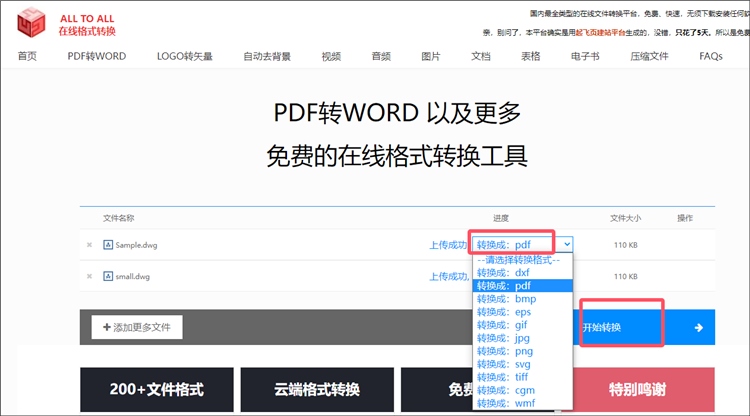This screenshot has height=416, width=750.
Task: Open the 自动去背景 navigation item
Action: [267, 56]
